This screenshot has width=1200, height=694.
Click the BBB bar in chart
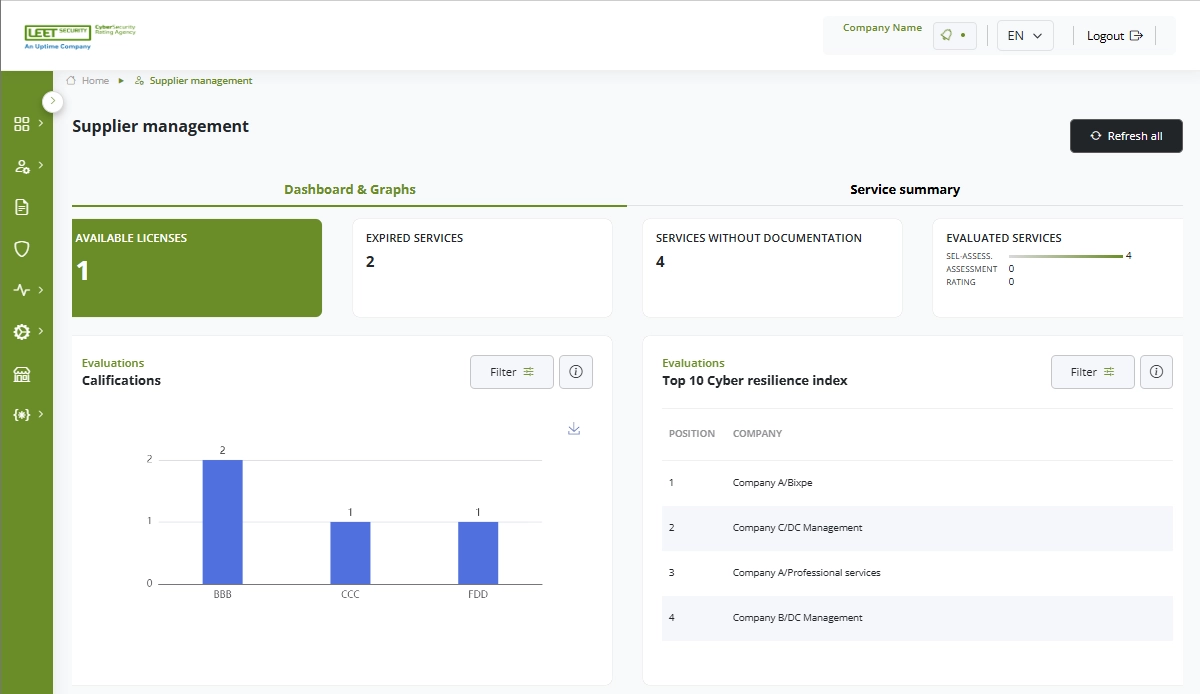point(222,522)
